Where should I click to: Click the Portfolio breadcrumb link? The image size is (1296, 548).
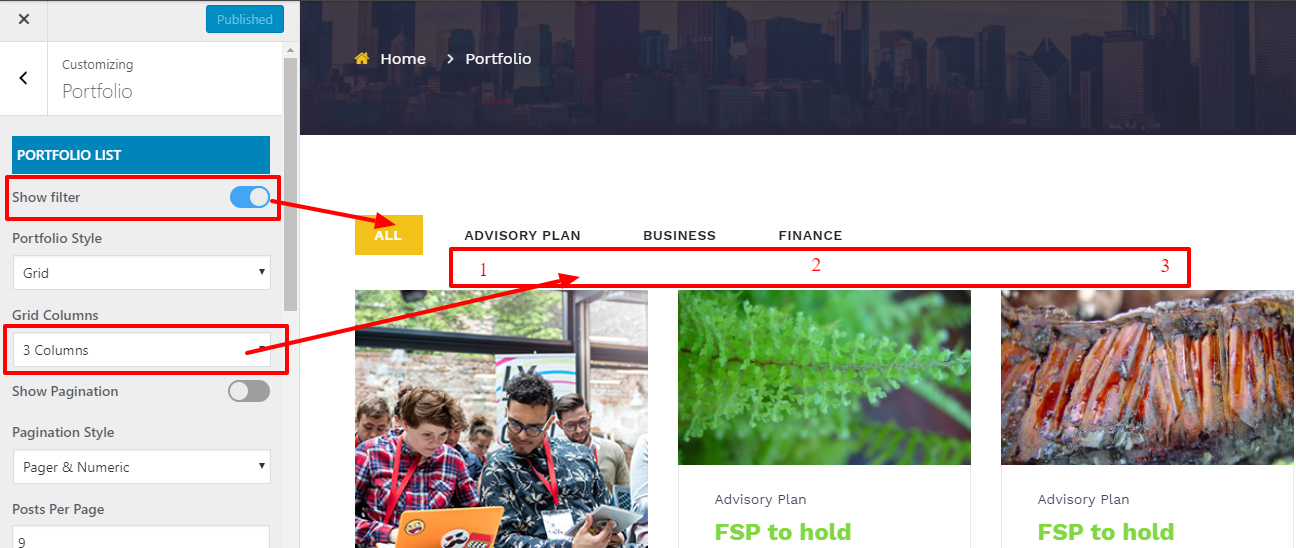498,59
